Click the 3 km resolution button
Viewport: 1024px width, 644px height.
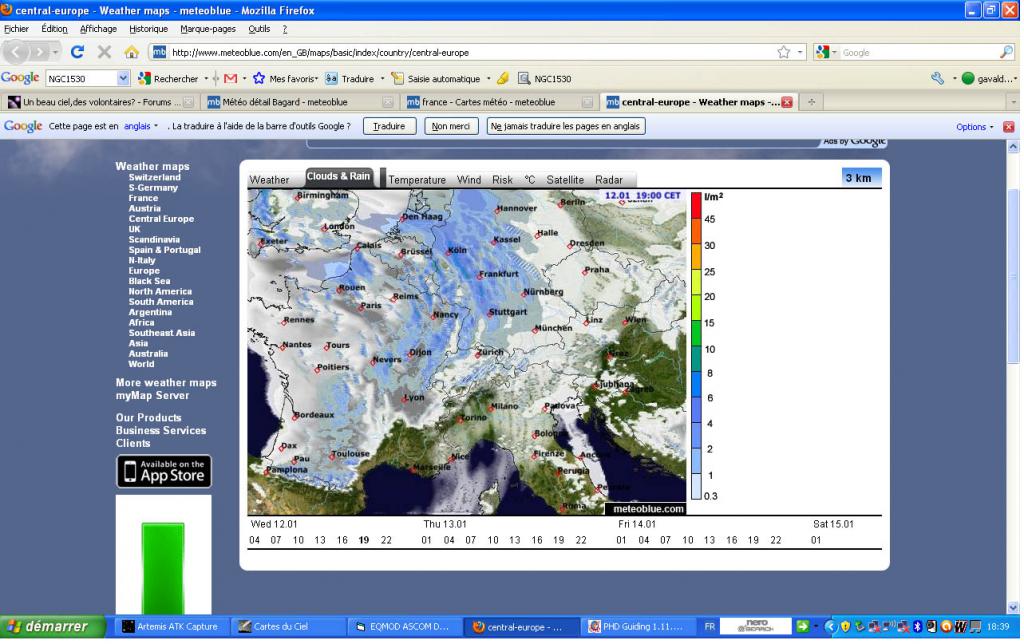pos(861,178)
